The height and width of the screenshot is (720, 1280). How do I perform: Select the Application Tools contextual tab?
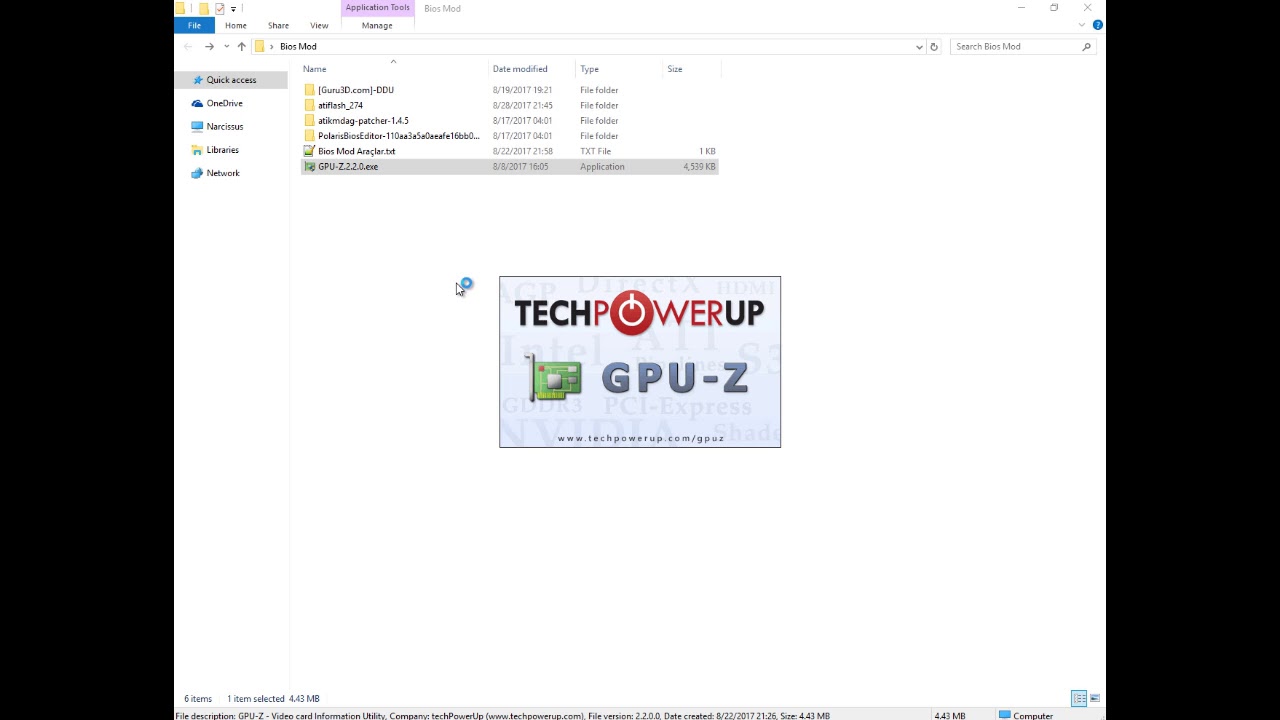click(x=377, y=8)
